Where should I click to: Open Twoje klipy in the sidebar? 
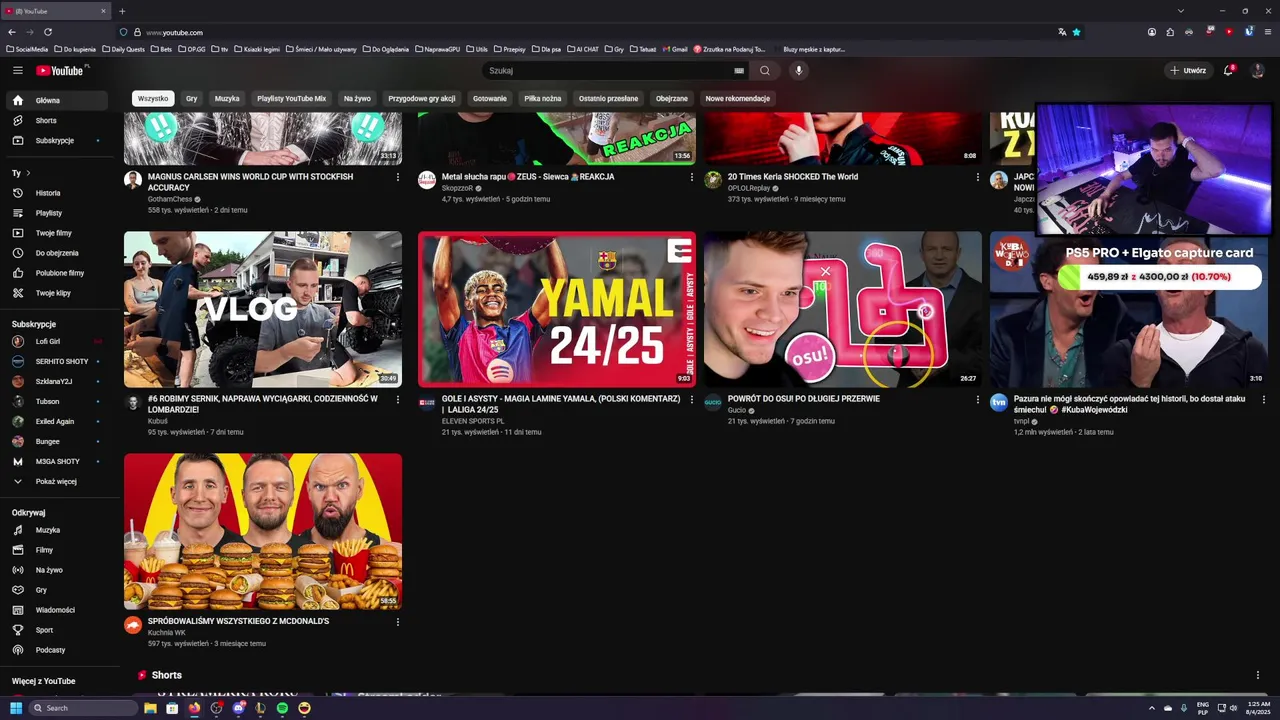[x=56, y=293]
